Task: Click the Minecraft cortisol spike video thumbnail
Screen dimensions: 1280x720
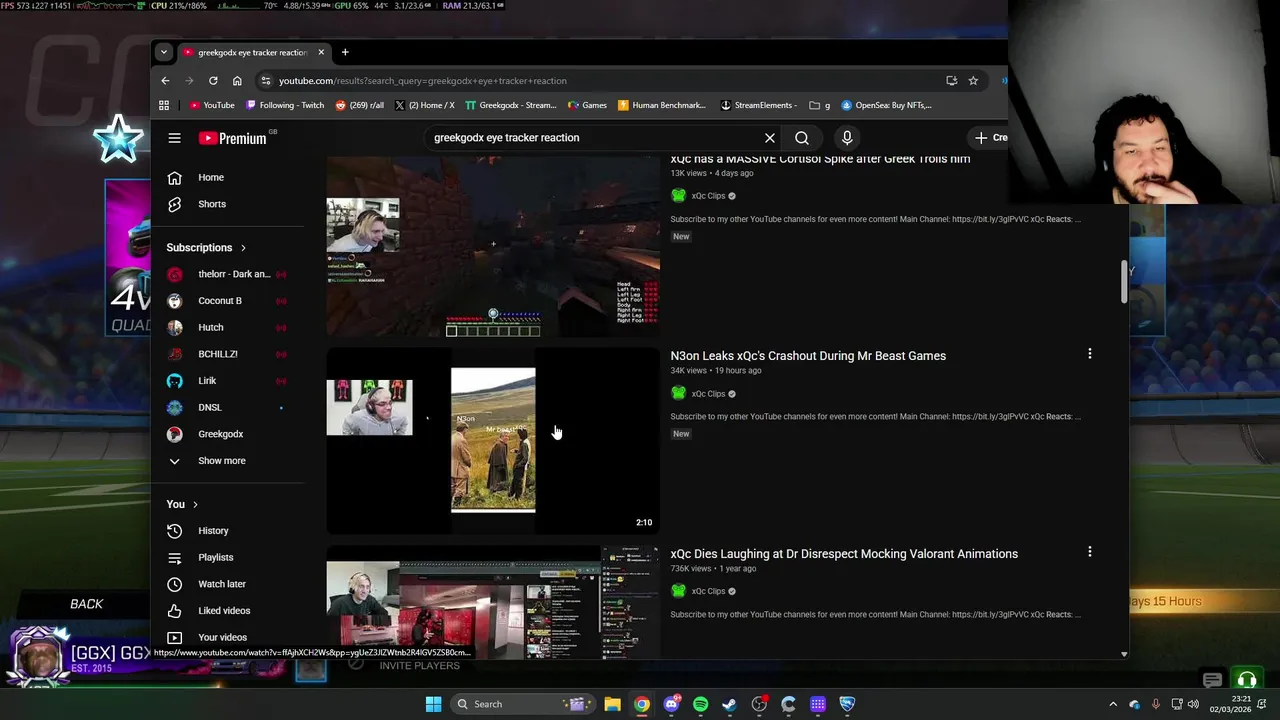Action: (x=493, y=247)
